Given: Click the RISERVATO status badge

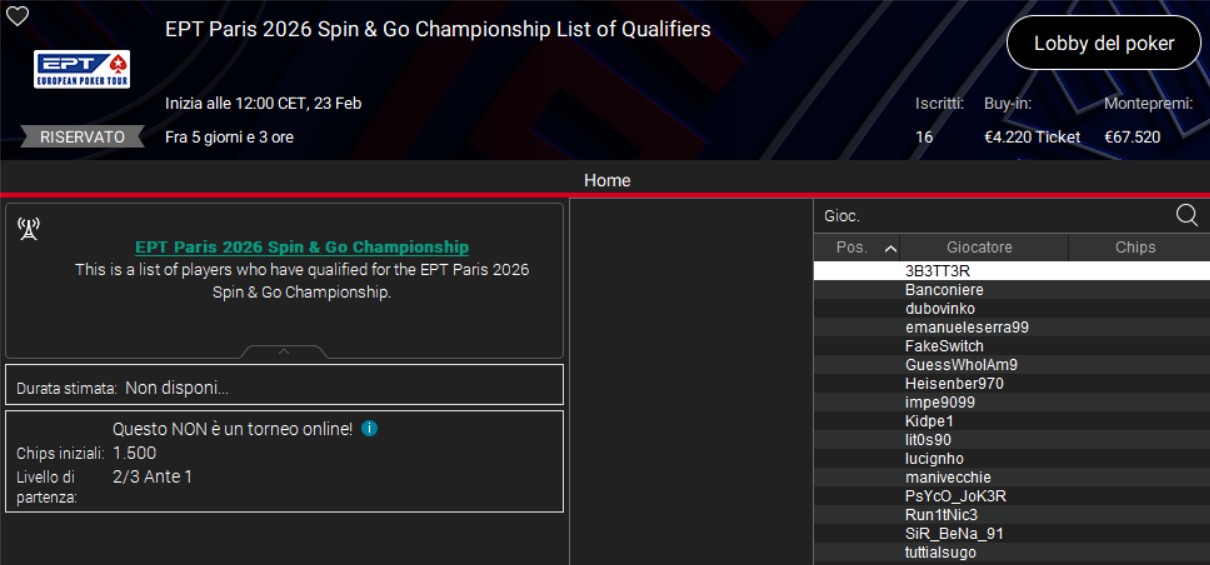Looking at the screenshot, I should (x=82, y=137).
